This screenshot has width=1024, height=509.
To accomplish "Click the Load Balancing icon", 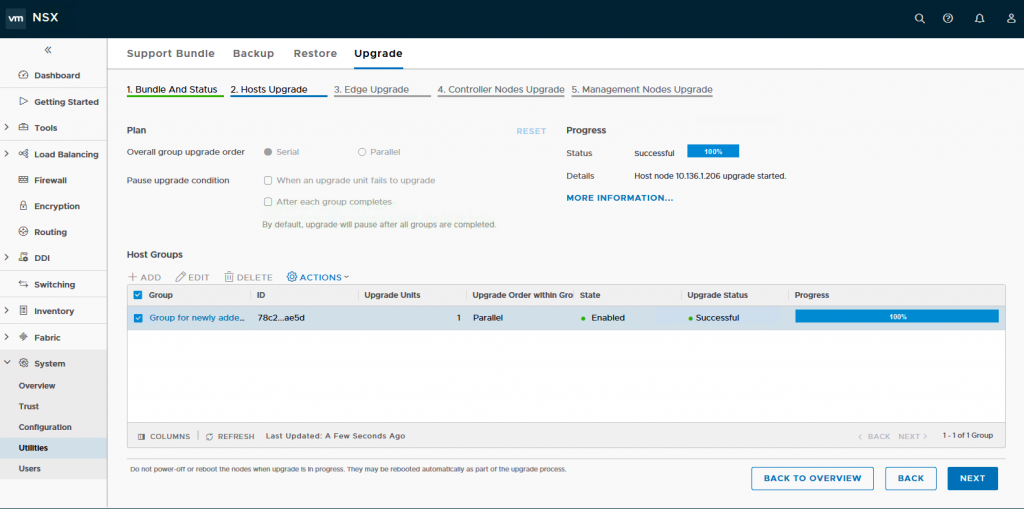I will click(x=24, y=154).
